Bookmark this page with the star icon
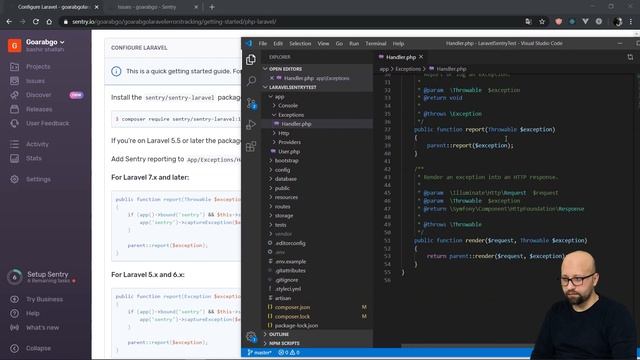 (x=542, y=22)
